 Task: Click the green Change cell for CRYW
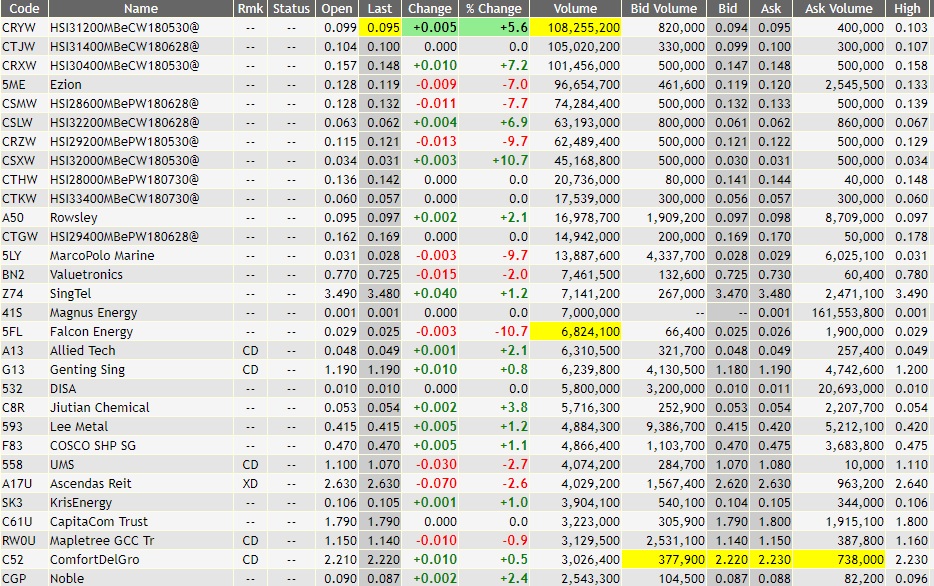[x=429, y=27]
